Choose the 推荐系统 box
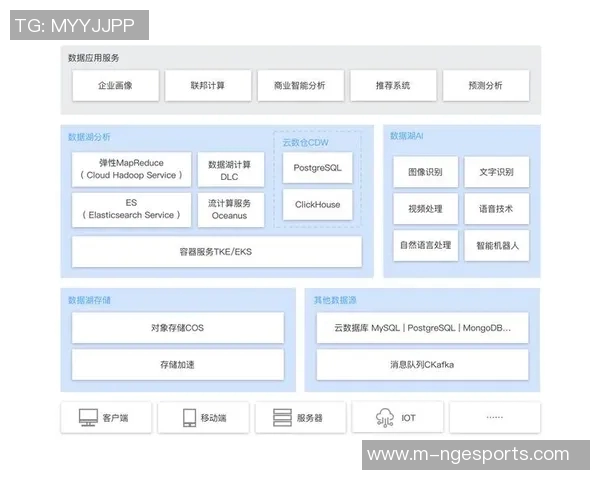600x480 pixels. [393, 85]
